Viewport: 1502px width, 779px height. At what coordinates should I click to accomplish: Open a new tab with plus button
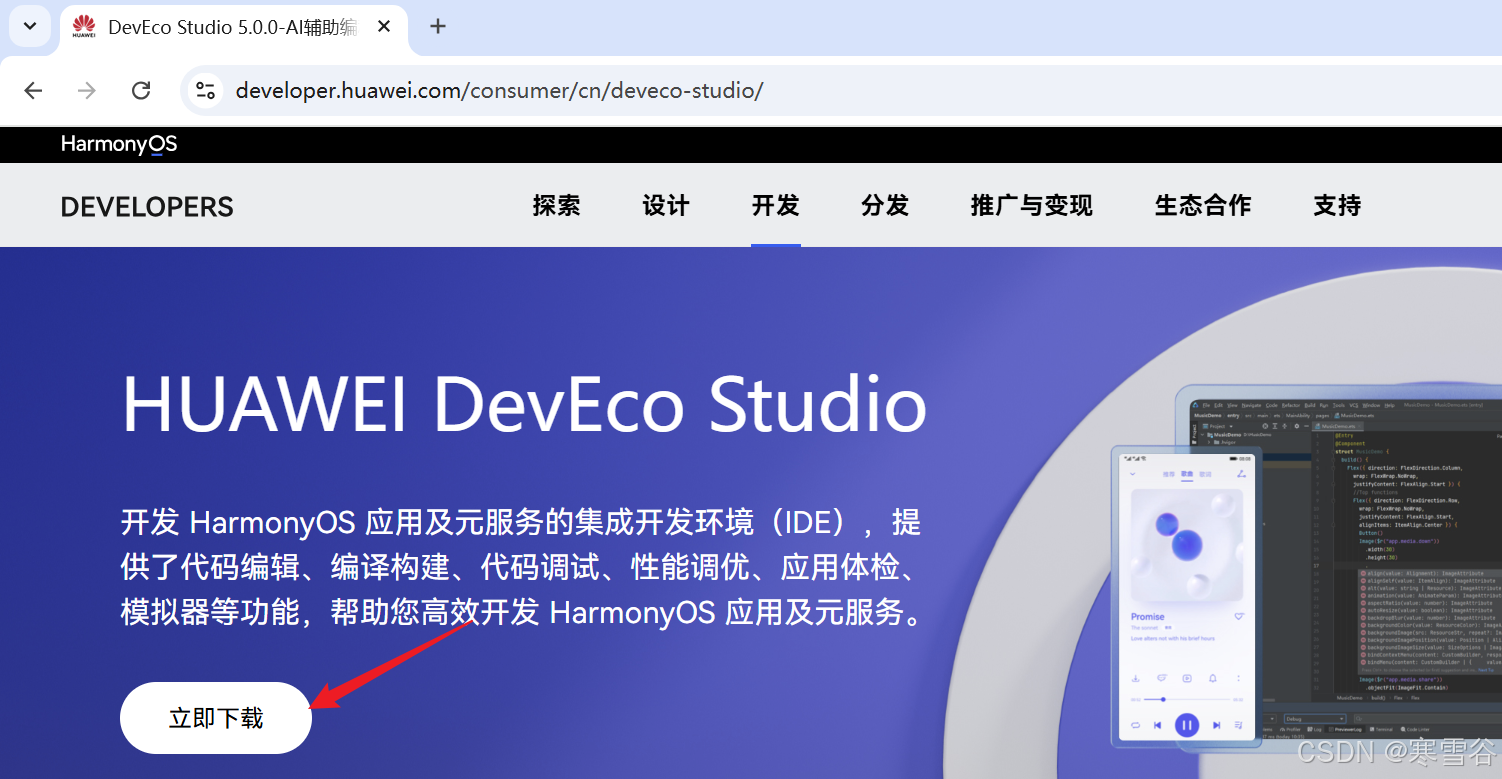pos(438,27)
